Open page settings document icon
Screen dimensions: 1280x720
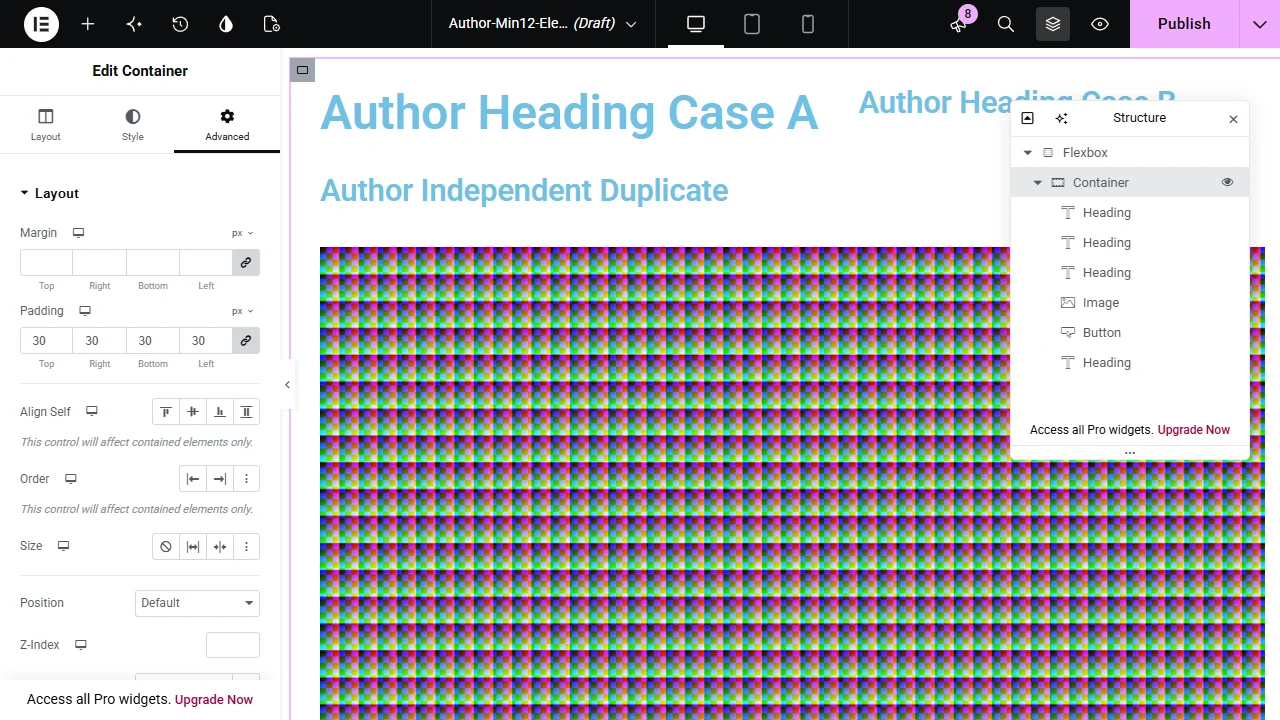272,24
